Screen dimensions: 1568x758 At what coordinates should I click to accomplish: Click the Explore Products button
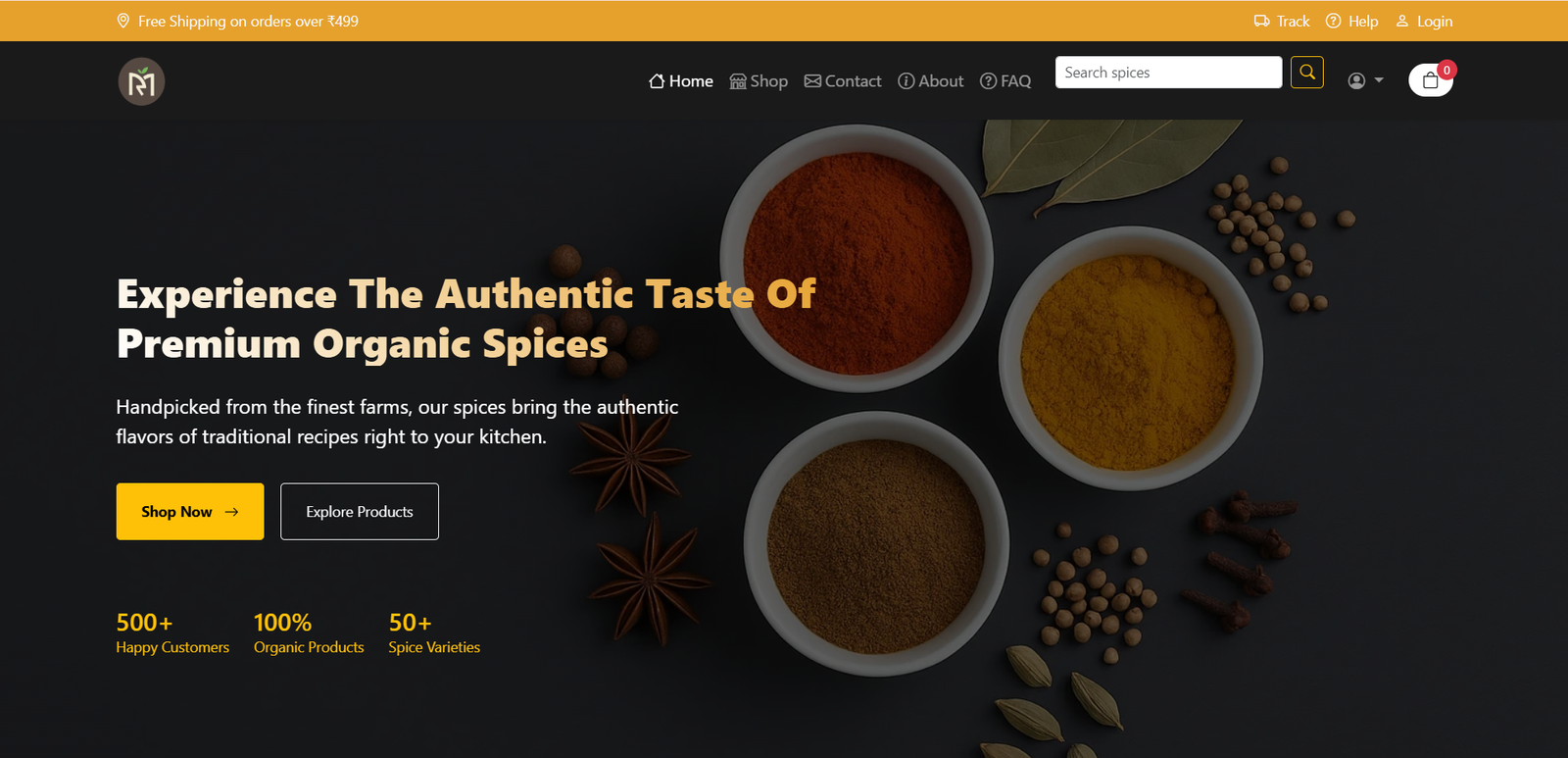[360, 511]
